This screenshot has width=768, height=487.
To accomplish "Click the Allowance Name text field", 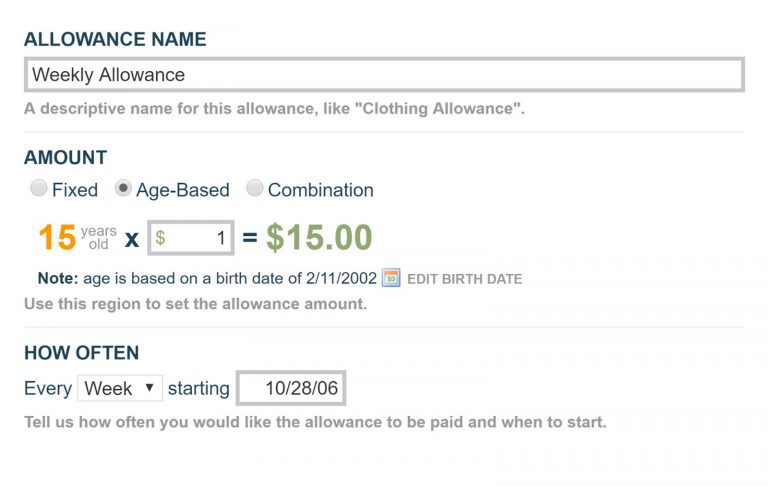I will pos(384,74).
